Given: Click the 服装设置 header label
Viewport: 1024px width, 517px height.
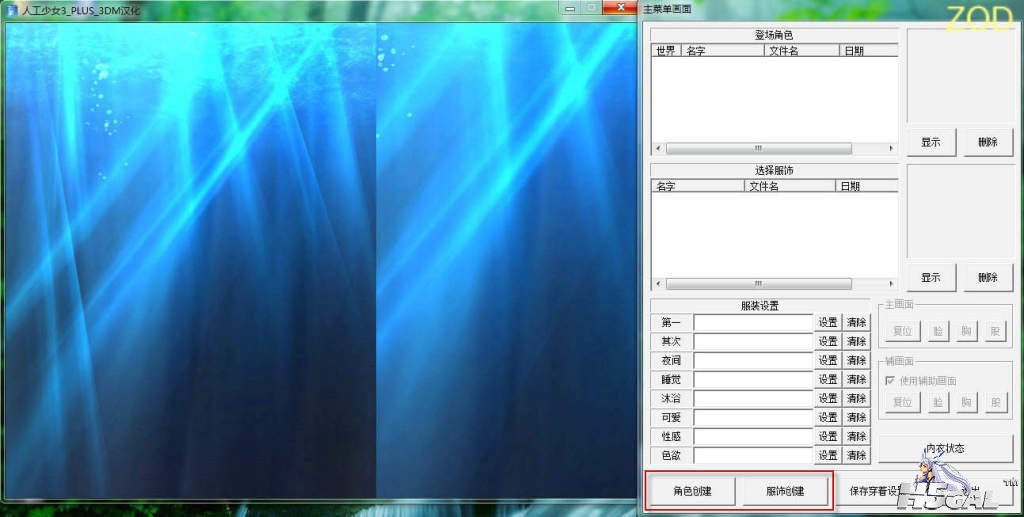Looking at the screenshot, I should coord(760,306).
